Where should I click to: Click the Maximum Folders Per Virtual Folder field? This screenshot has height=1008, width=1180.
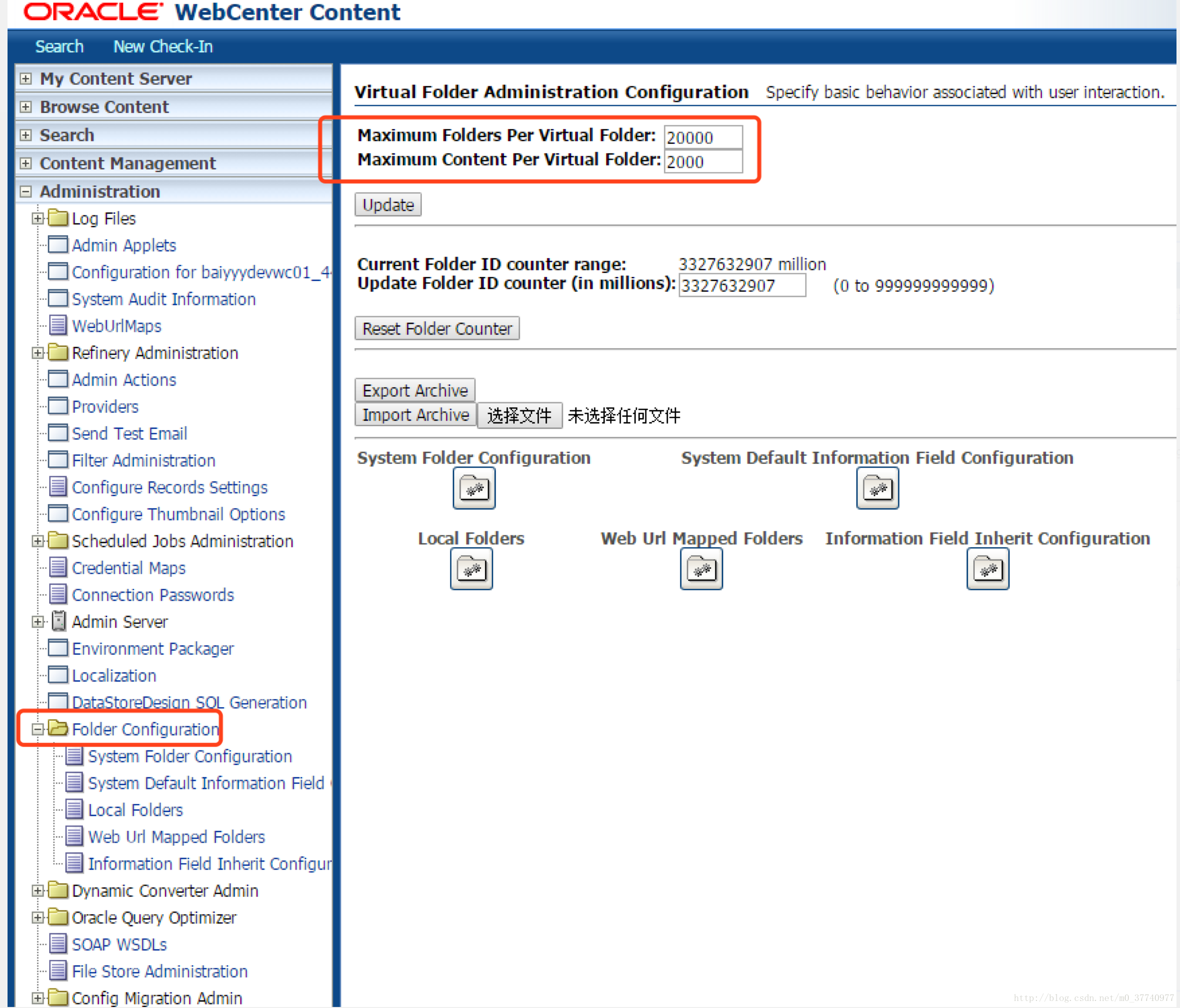pos(703,137)
